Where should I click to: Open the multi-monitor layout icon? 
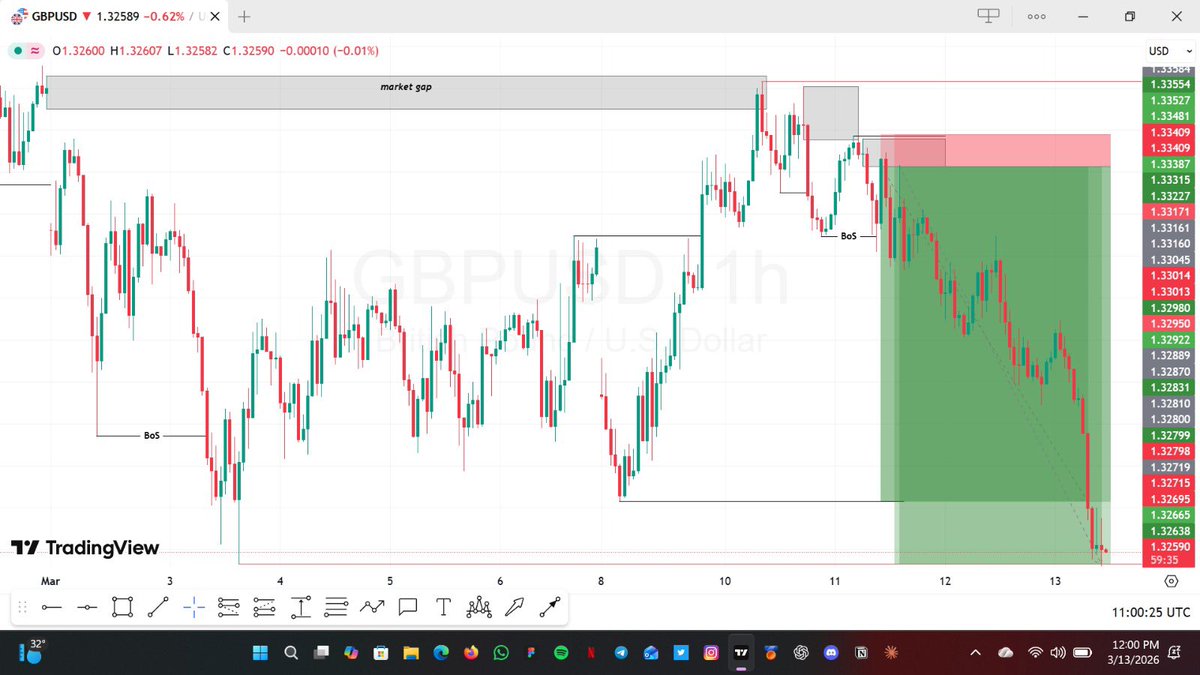[x=988, y=16]
